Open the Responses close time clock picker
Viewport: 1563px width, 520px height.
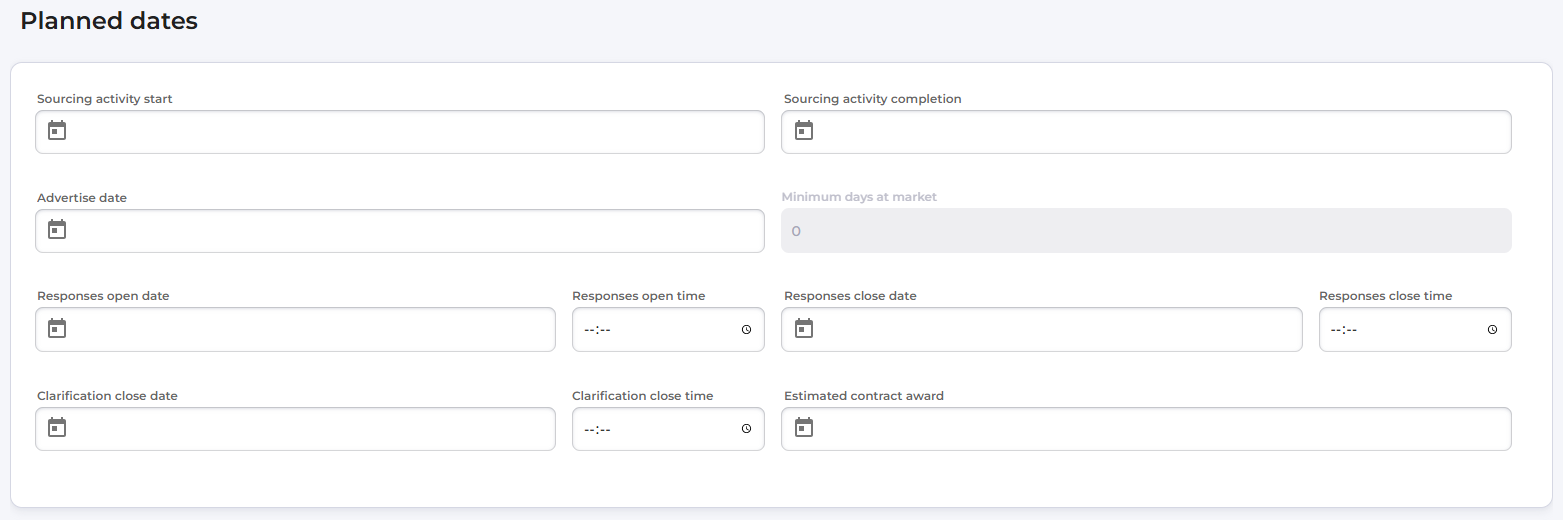pyautogui.click(x=1492, y=330)
